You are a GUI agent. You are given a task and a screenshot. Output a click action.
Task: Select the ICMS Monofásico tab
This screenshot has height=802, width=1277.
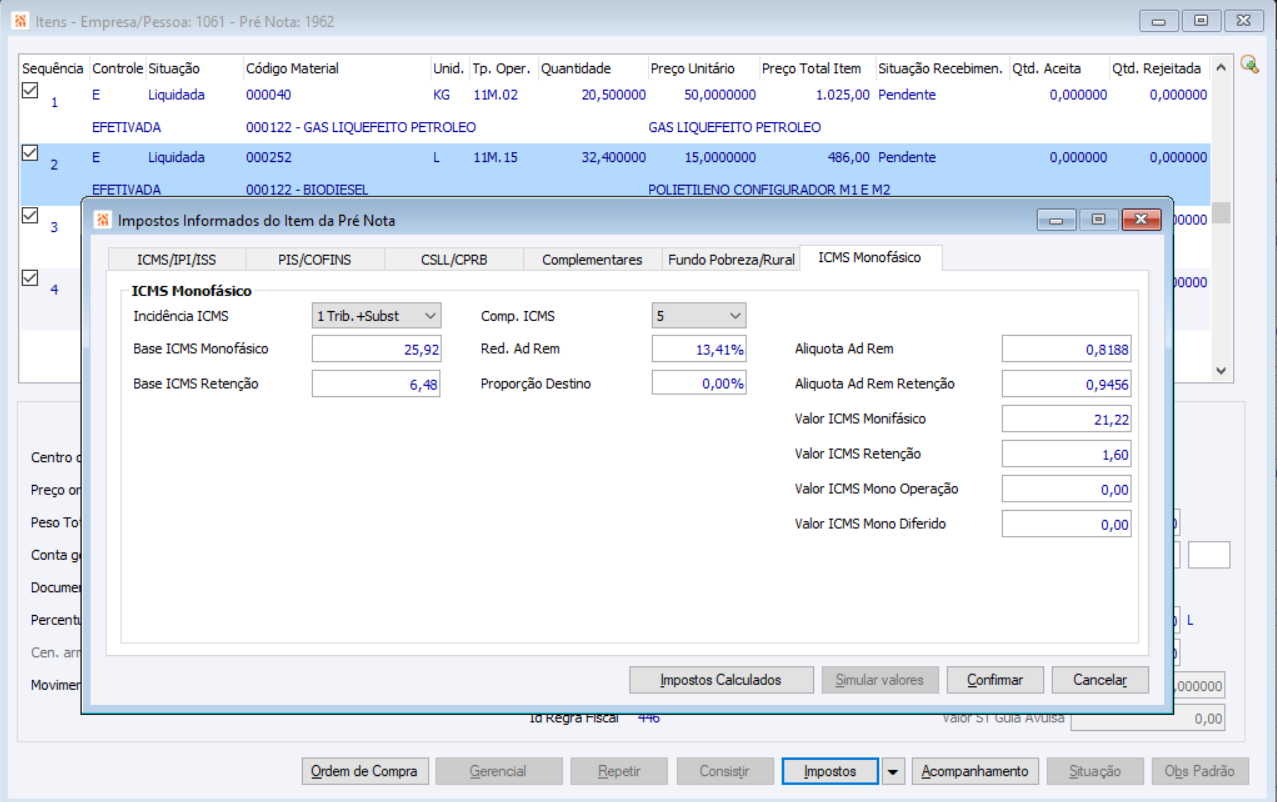(872, 257)
